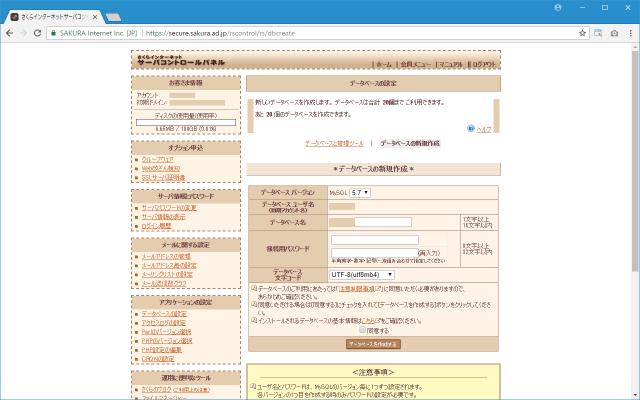This screenshot has height=400, width=640.
Task: Open the browser three-dot menu
Action: point(631,33)
